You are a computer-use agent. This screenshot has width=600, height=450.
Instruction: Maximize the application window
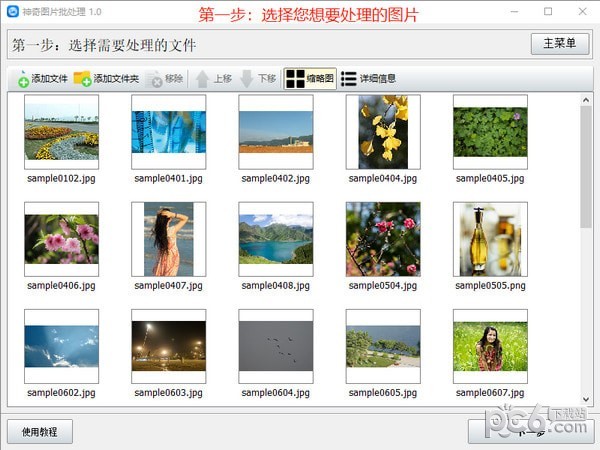548,11
